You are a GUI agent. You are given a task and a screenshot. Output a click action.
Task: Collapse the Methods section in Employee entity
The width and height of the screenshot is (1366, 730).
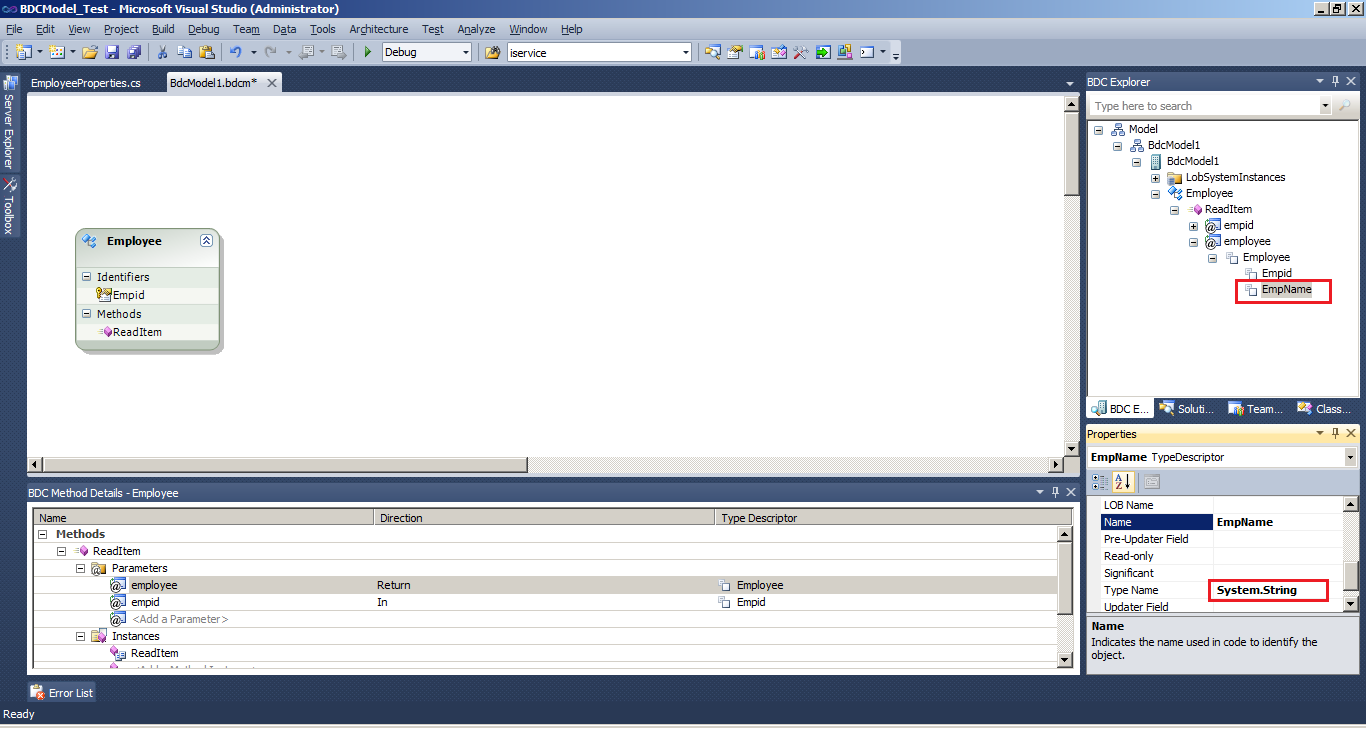coord(86,314)
